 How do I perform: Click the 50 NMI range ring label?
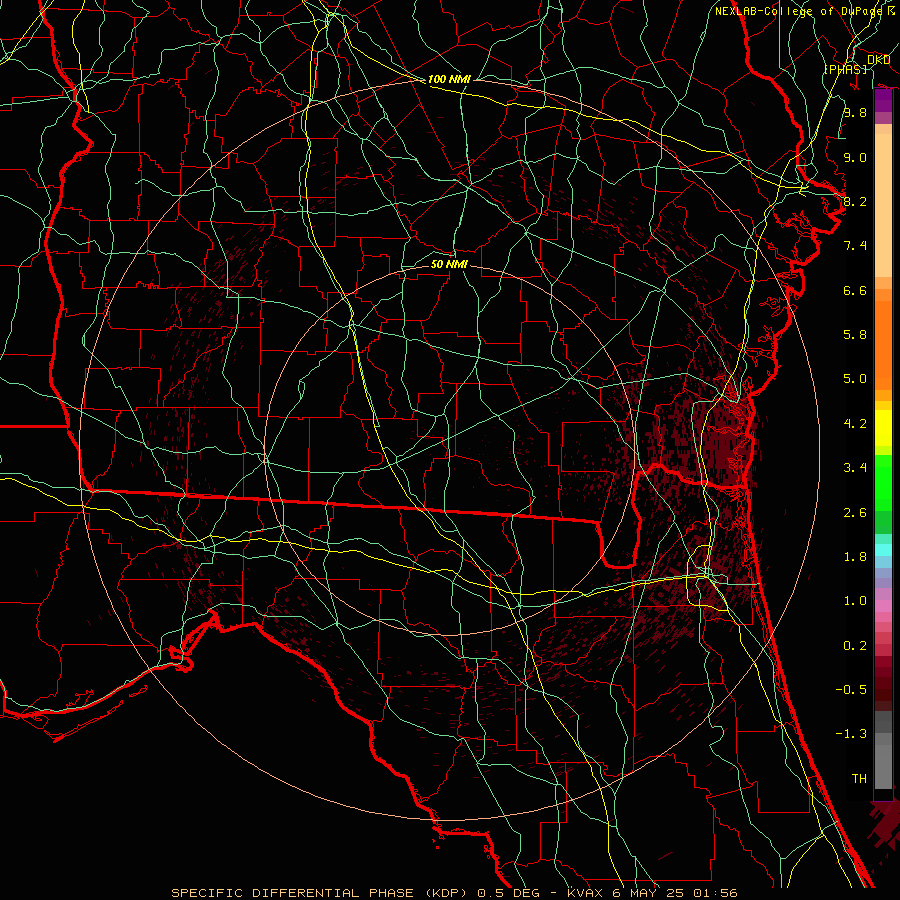449,264
